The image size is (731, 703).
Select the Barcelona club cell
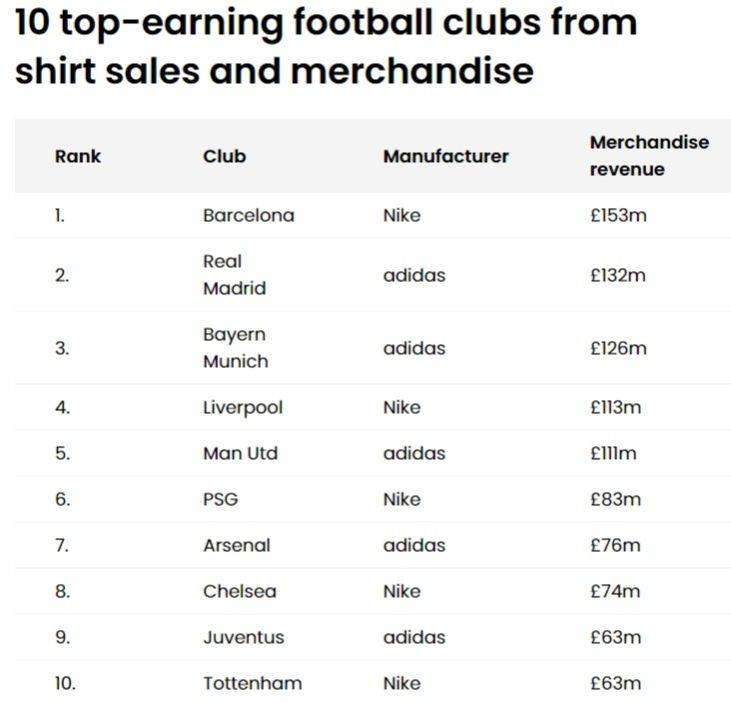tap(248, 215)
